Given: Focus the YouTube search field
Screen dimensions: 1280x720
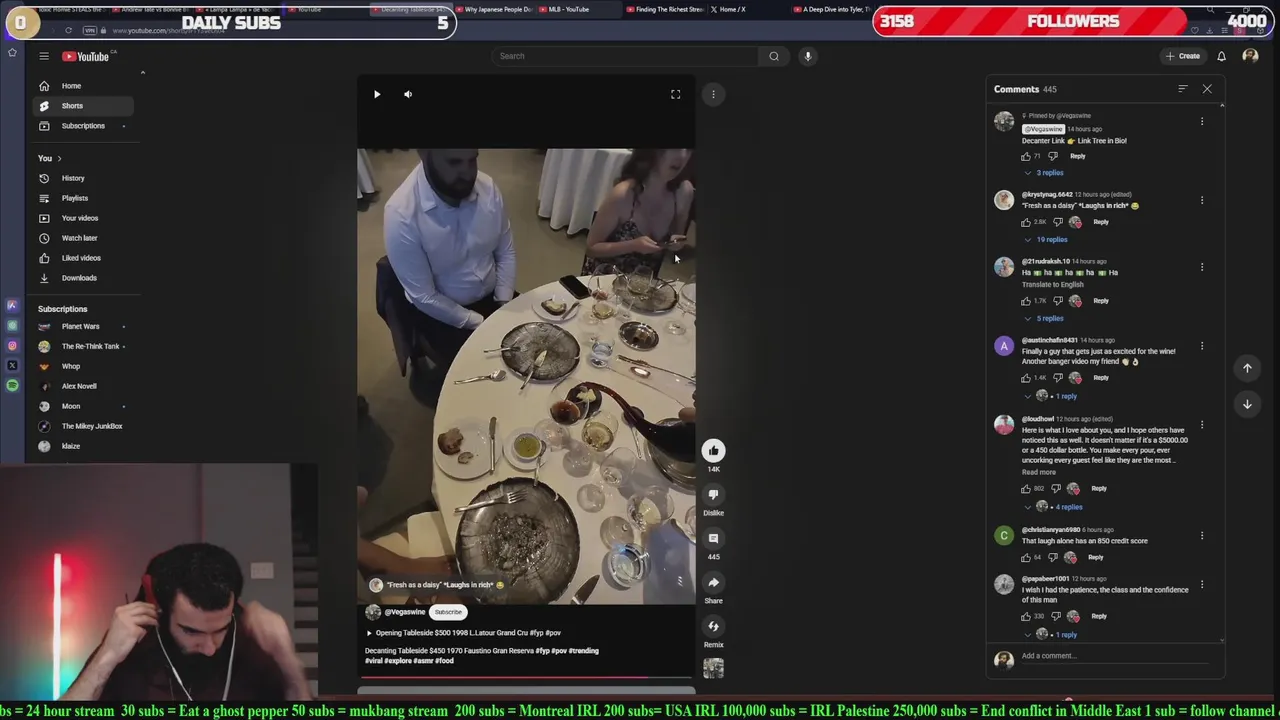Looking at the screenshot, I should pos(628,56).
